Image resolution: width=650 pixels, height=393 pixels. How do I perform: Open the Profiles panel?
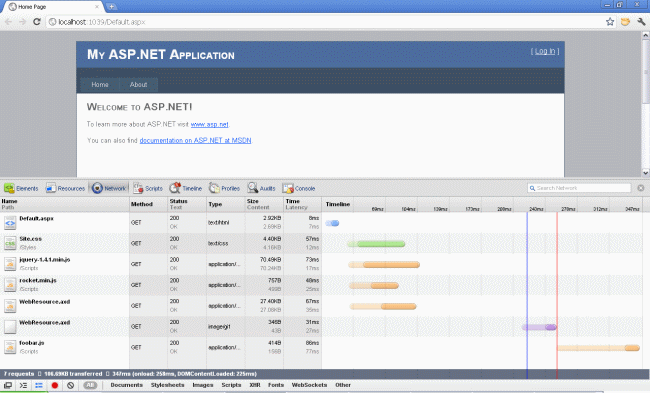coord(224,188)
